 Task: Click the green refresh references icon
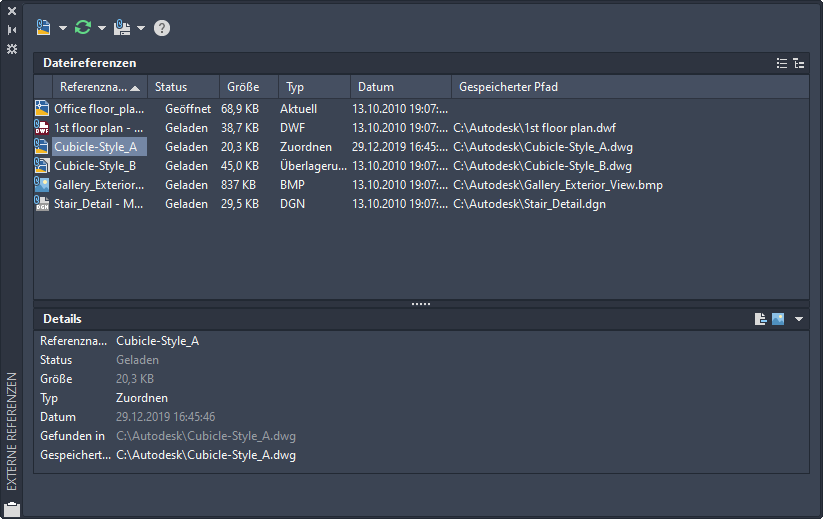pos(83,28)
